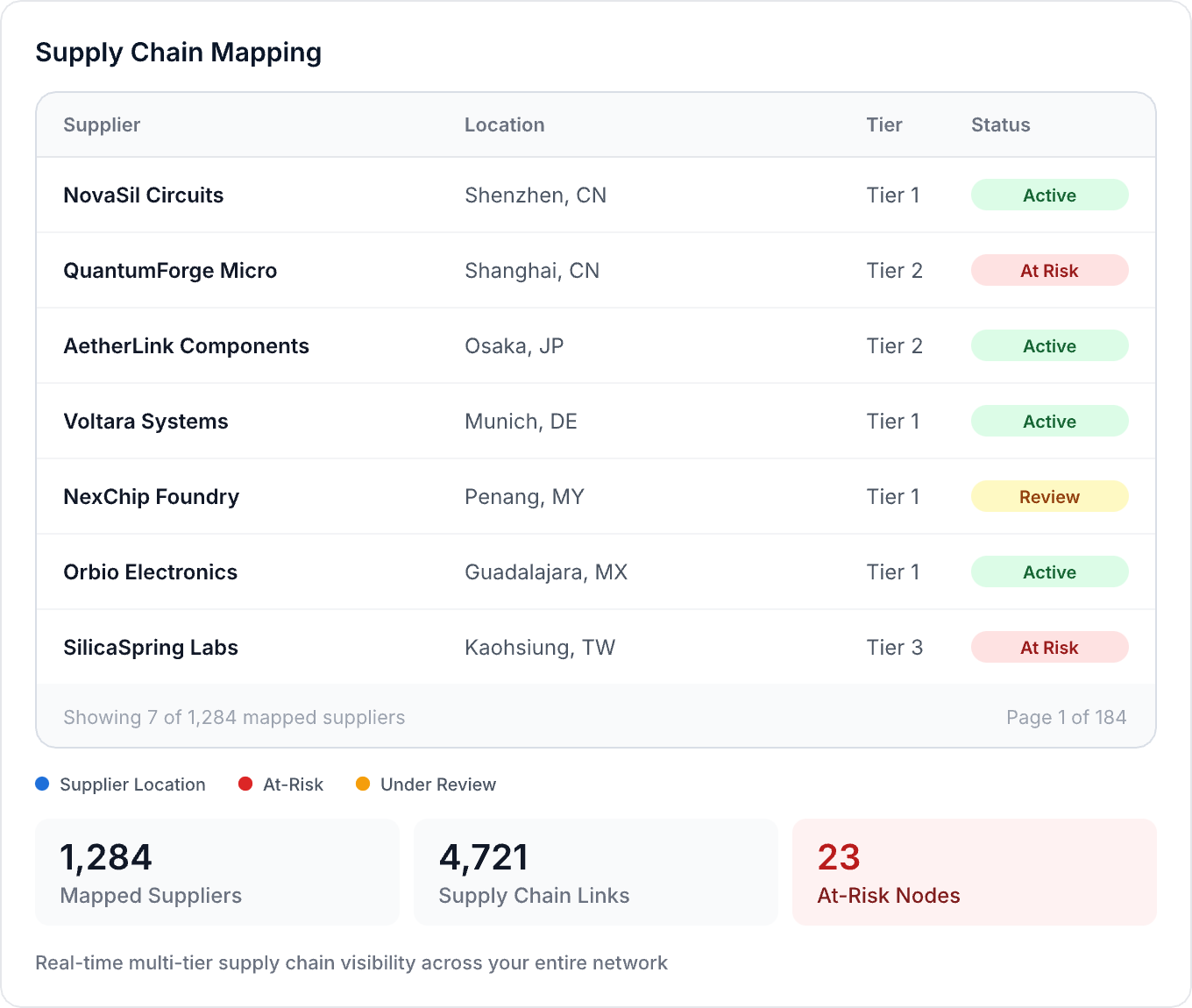Sort by the Location column header
1192x1008 pixels.
(505, 124)
